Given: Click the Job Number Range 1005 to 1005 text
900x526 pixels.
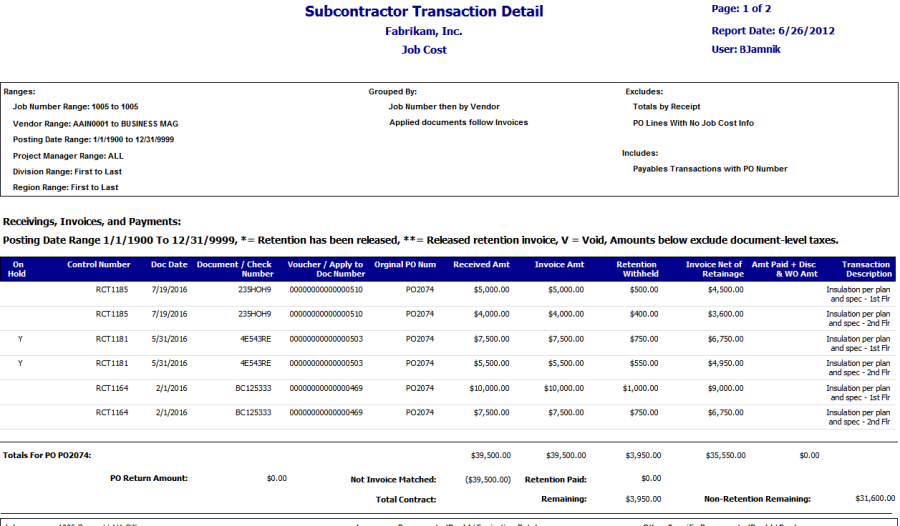Looking at the screenshot, I should (75, 106).
